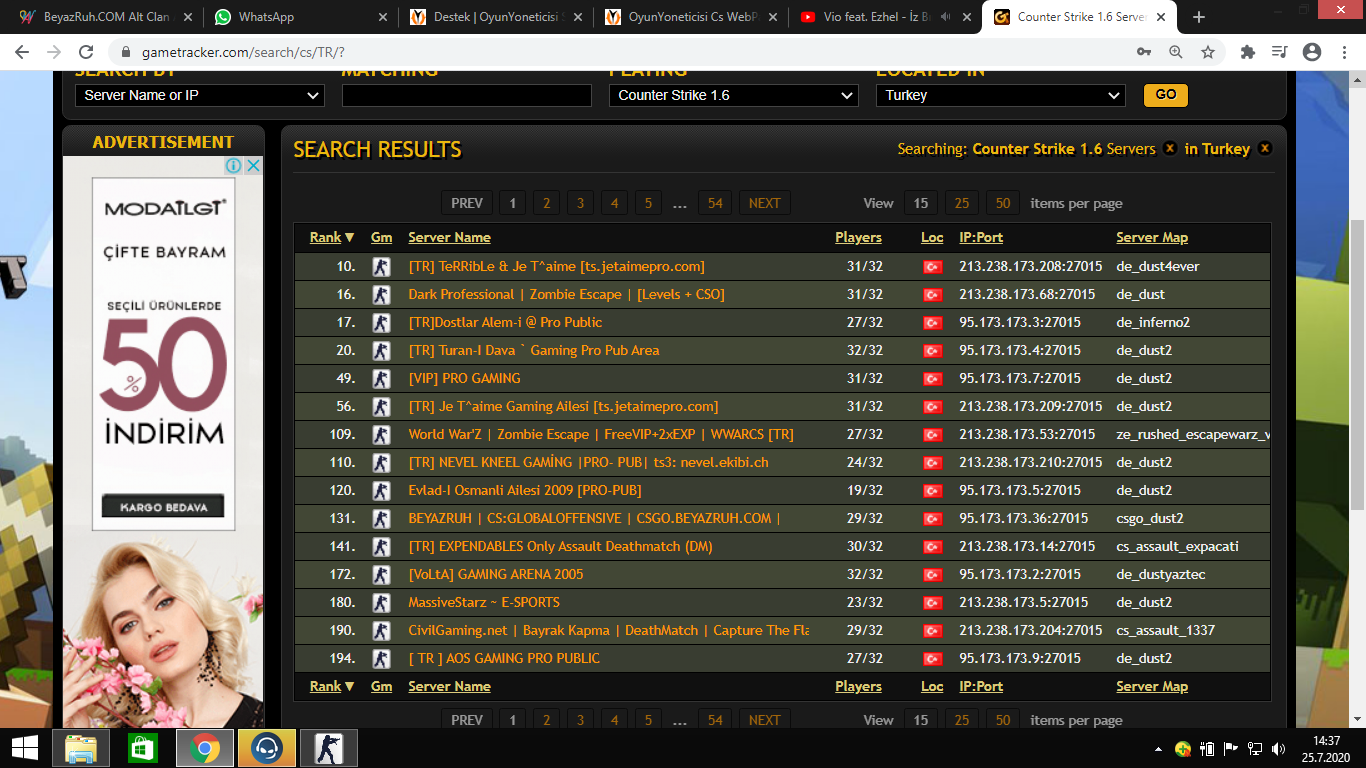The height and width of the screenshot is (768, 1366).
Task: Click the Turkey flag in the MassiveStarz row
Action: click(932, 603)
